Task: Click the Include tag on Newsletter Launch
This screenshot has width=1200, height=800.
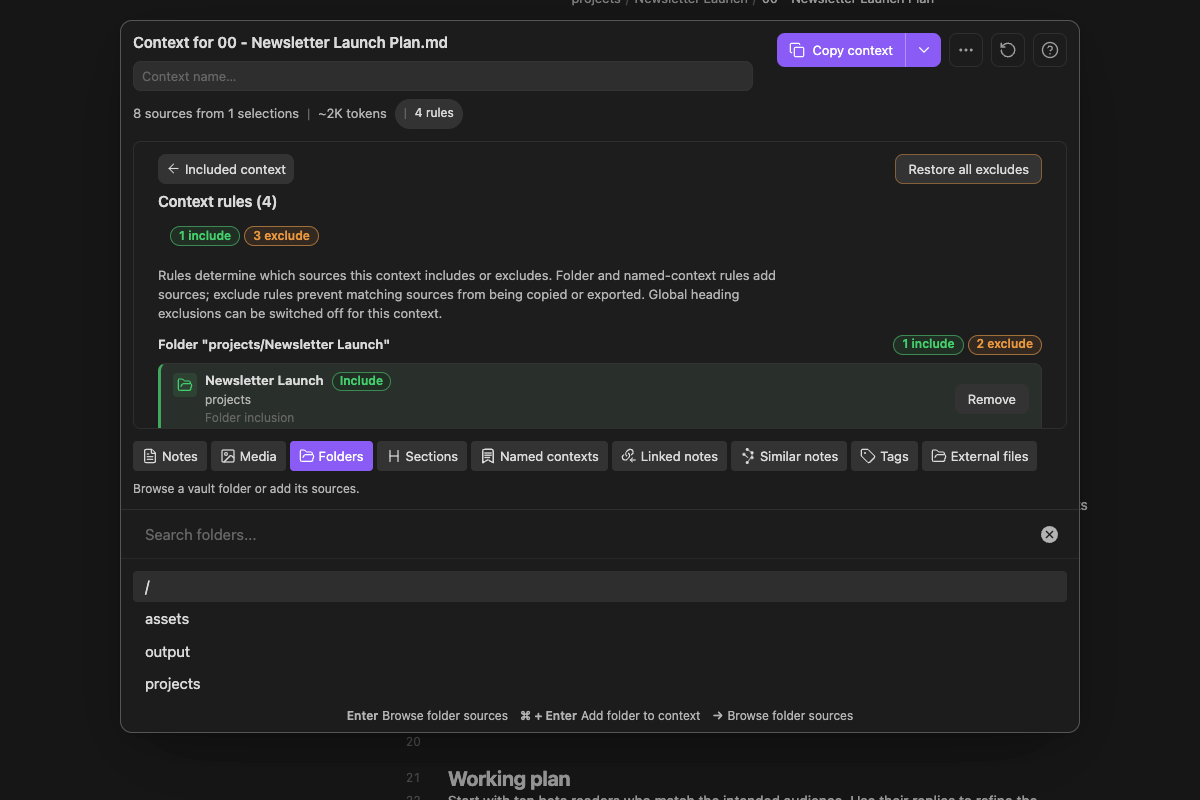Action: tap(361, 381)
